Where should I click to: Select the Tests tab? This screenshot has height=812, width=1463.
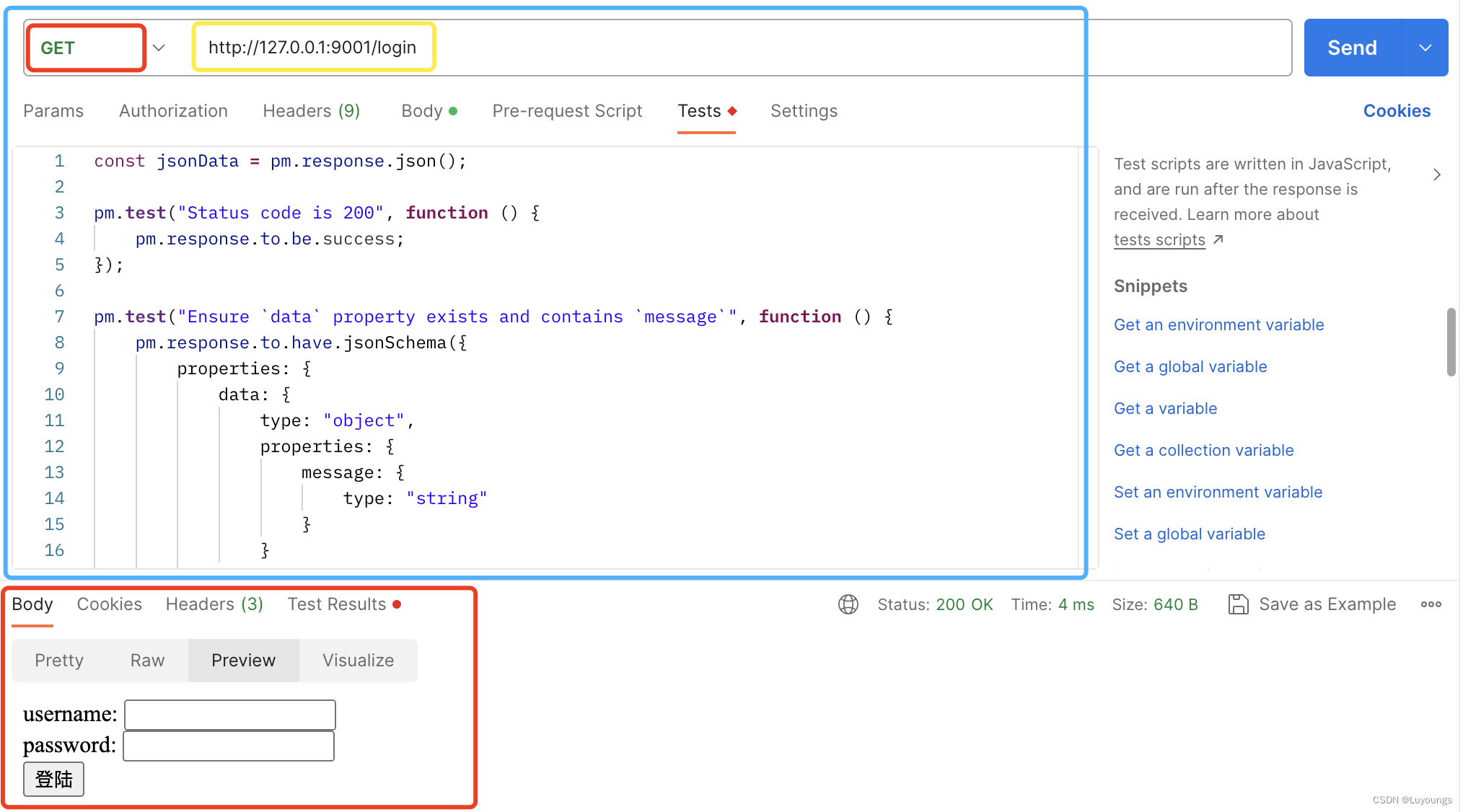(x=706, y=111)
